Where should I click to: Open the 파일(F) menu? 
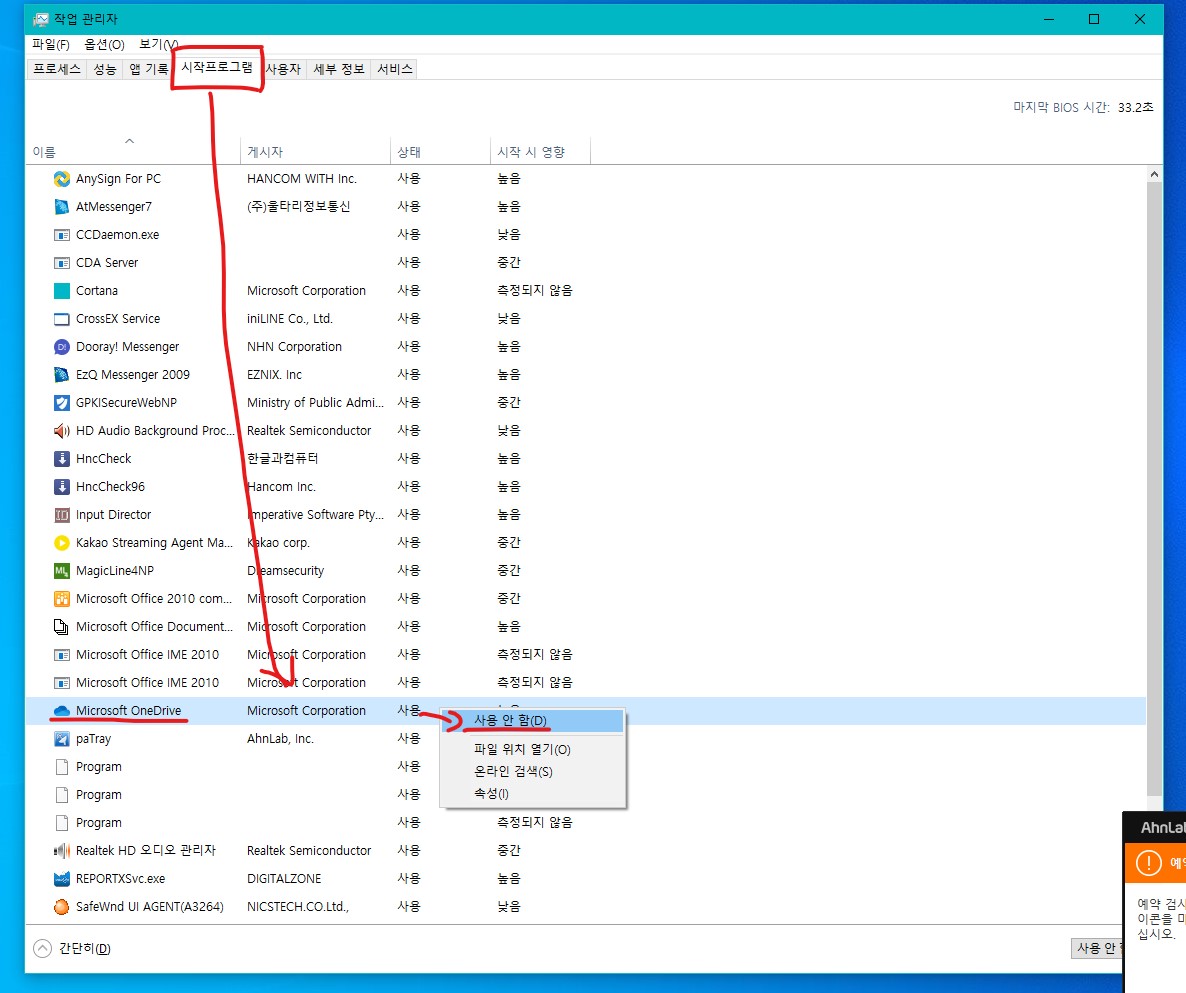(51, 45)
